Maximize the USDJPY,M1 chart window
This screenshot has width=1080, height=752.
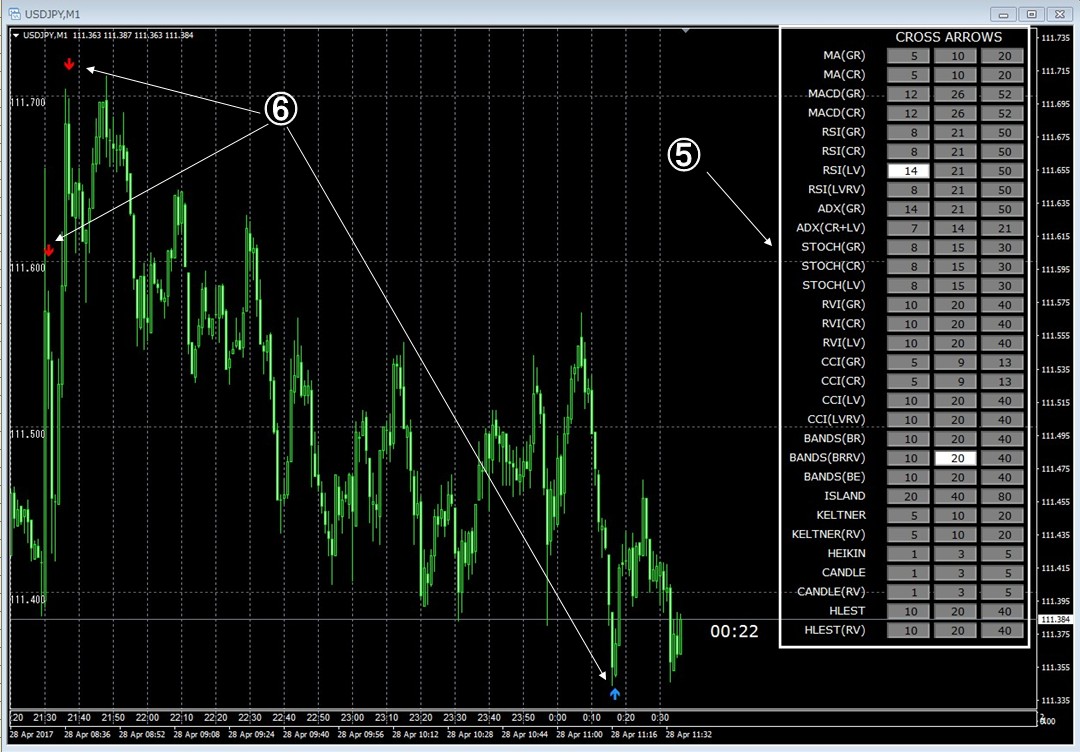point(1031,14)
